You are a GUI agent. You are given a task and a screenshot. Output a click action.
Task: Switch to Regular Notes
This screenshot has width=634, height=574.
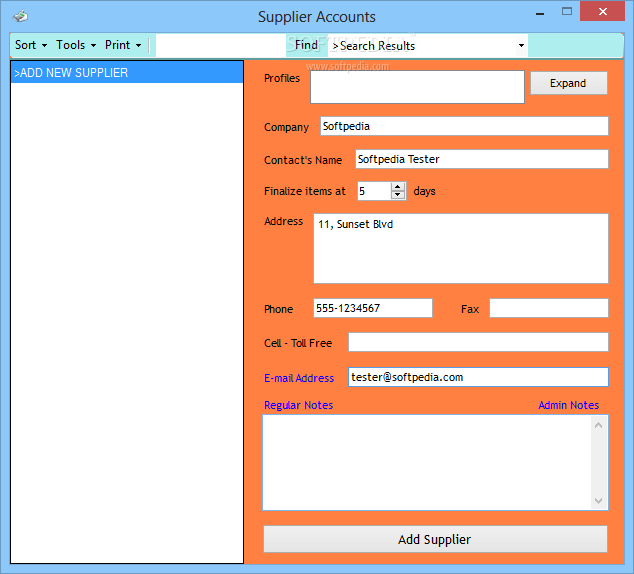tap(298, 405)
